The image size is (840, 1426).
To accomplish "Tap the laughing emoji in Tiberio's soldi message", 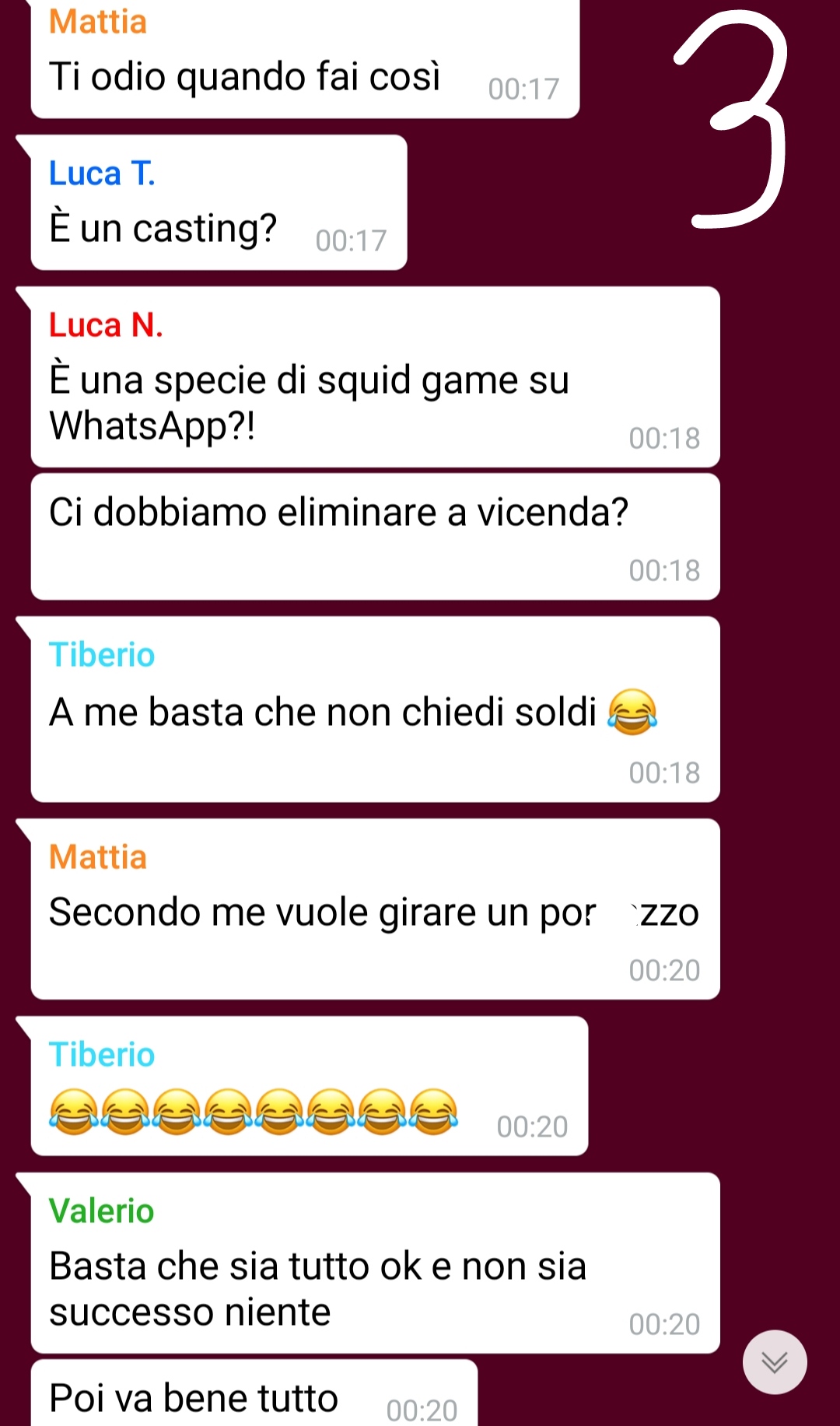I will point(632,712).
